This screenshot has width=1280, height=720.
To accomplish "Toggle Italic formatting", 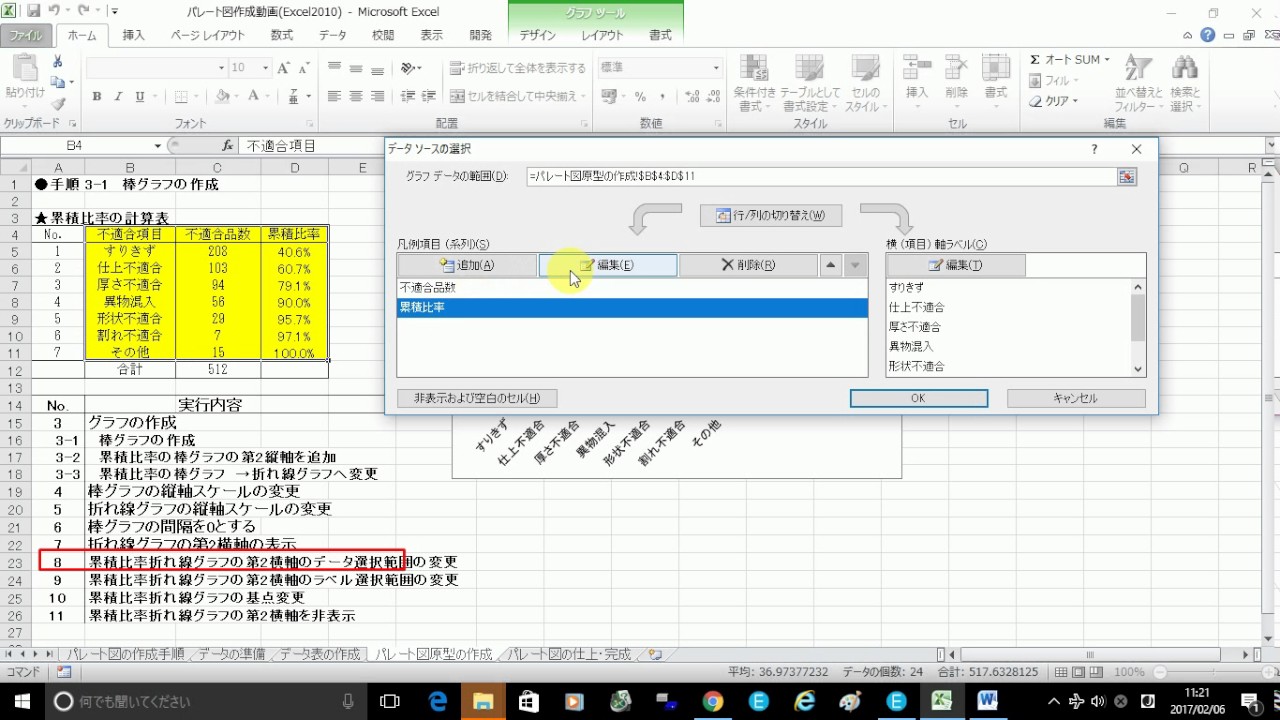I will pyautogui.click(x=118, y=97).
